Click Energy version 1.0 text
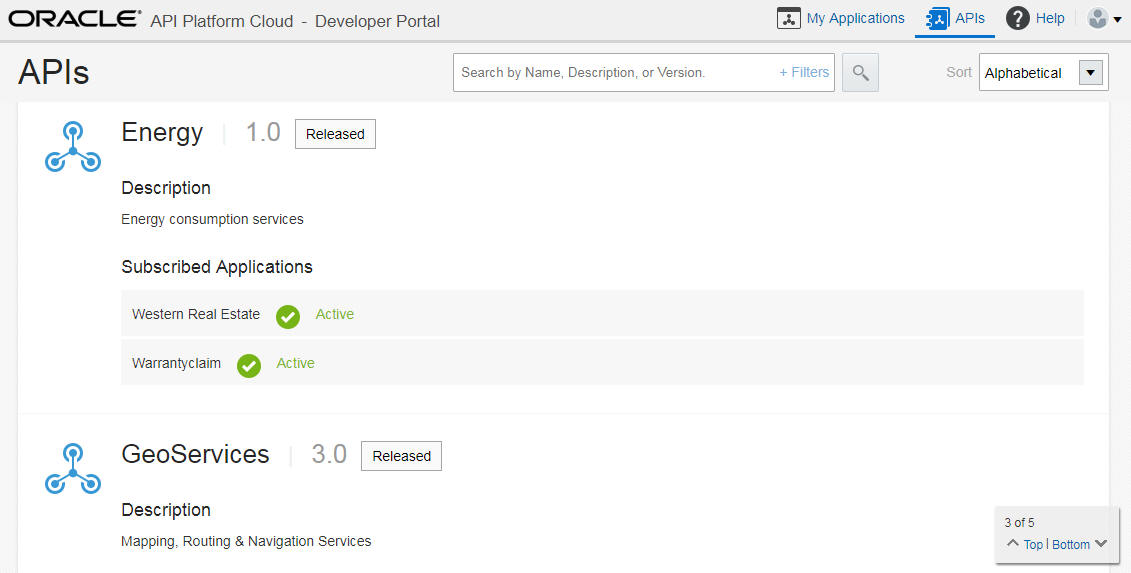 pyautogui.click(x=263, y=133)
